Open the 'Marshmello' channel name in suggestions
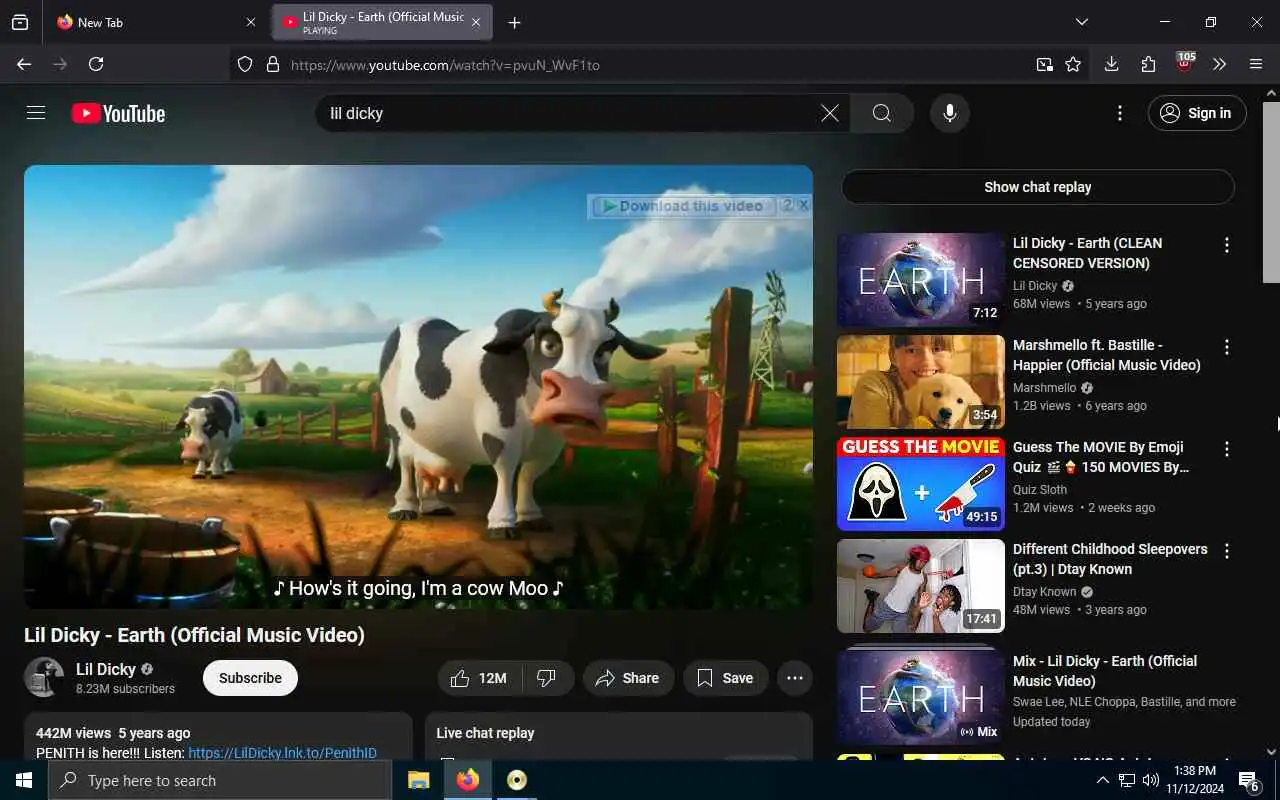The width and height of the screenshot is (1280, 800). pos(1045,388)
